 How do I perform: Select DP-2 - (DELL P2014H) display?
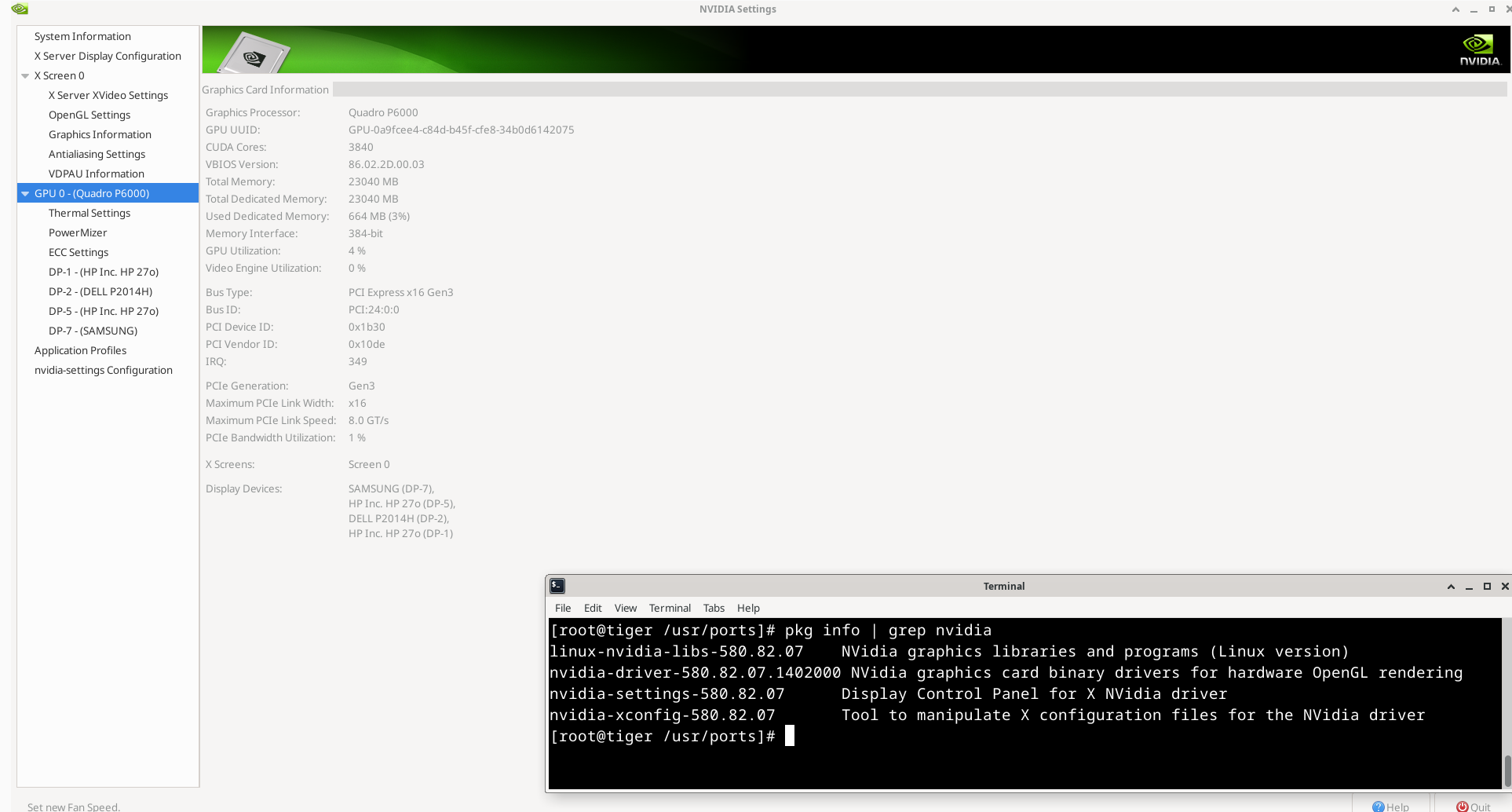click(100, 291)
